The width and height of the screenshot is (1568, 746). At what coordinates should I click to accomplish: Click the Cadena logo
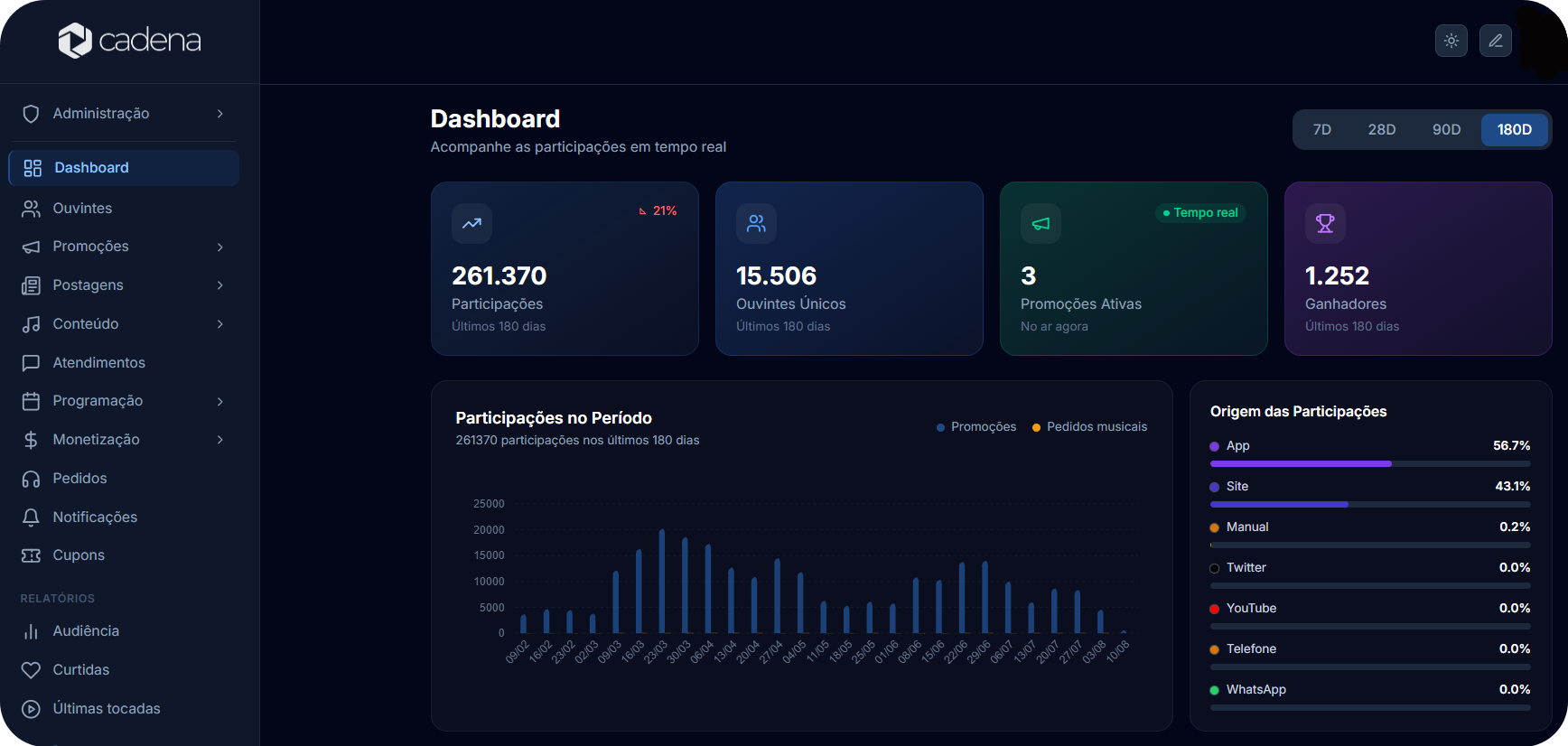129,41
